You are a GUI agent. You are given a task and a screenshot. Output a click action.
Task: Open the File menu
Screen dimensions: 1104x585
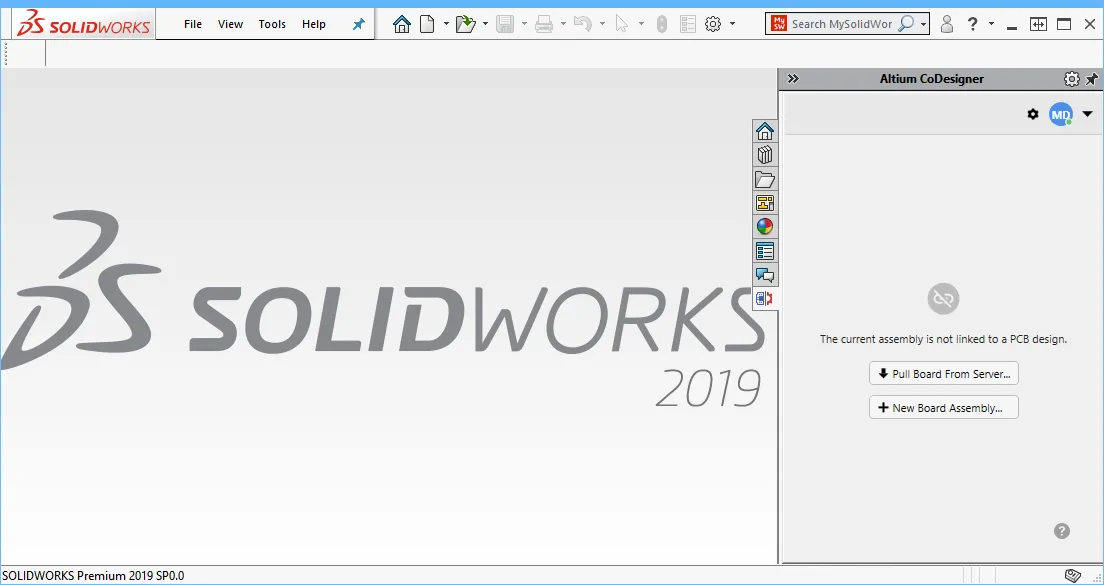coord(193,24)
